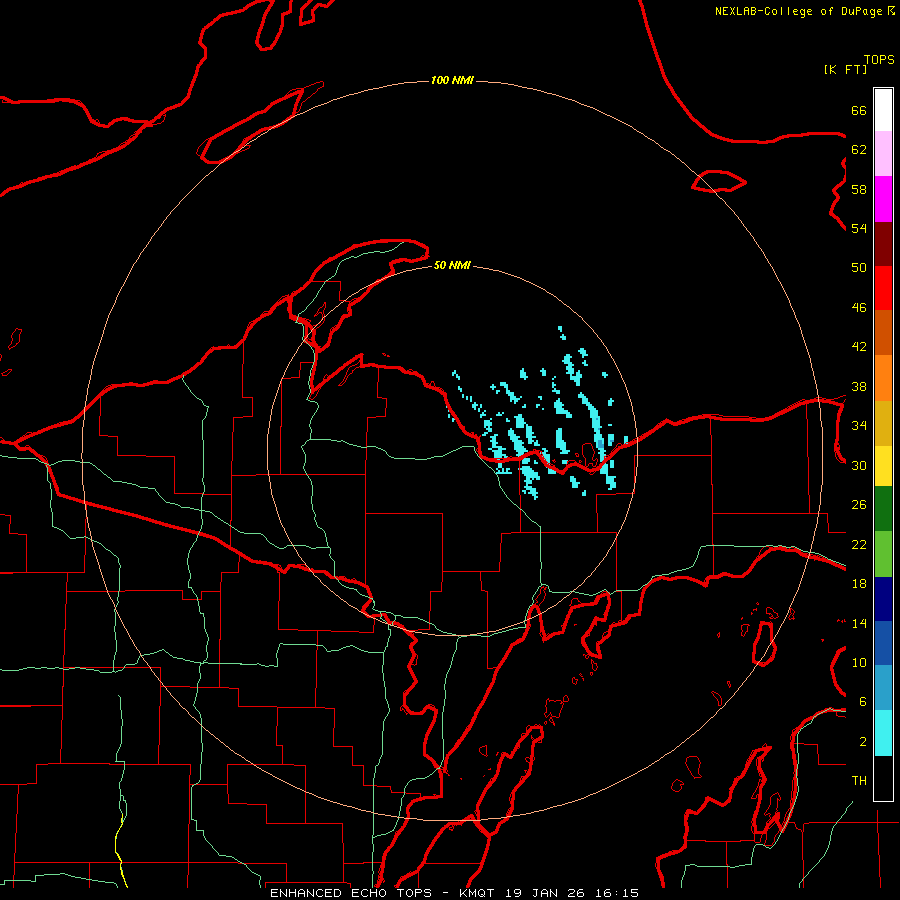
Task: Click the 54 legend value label
Action: click(x=859, y=228)
